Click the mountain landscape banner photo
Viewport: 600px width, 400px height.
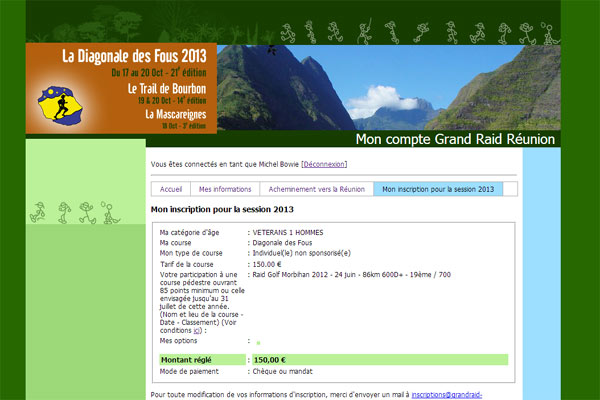coord(389,87)
